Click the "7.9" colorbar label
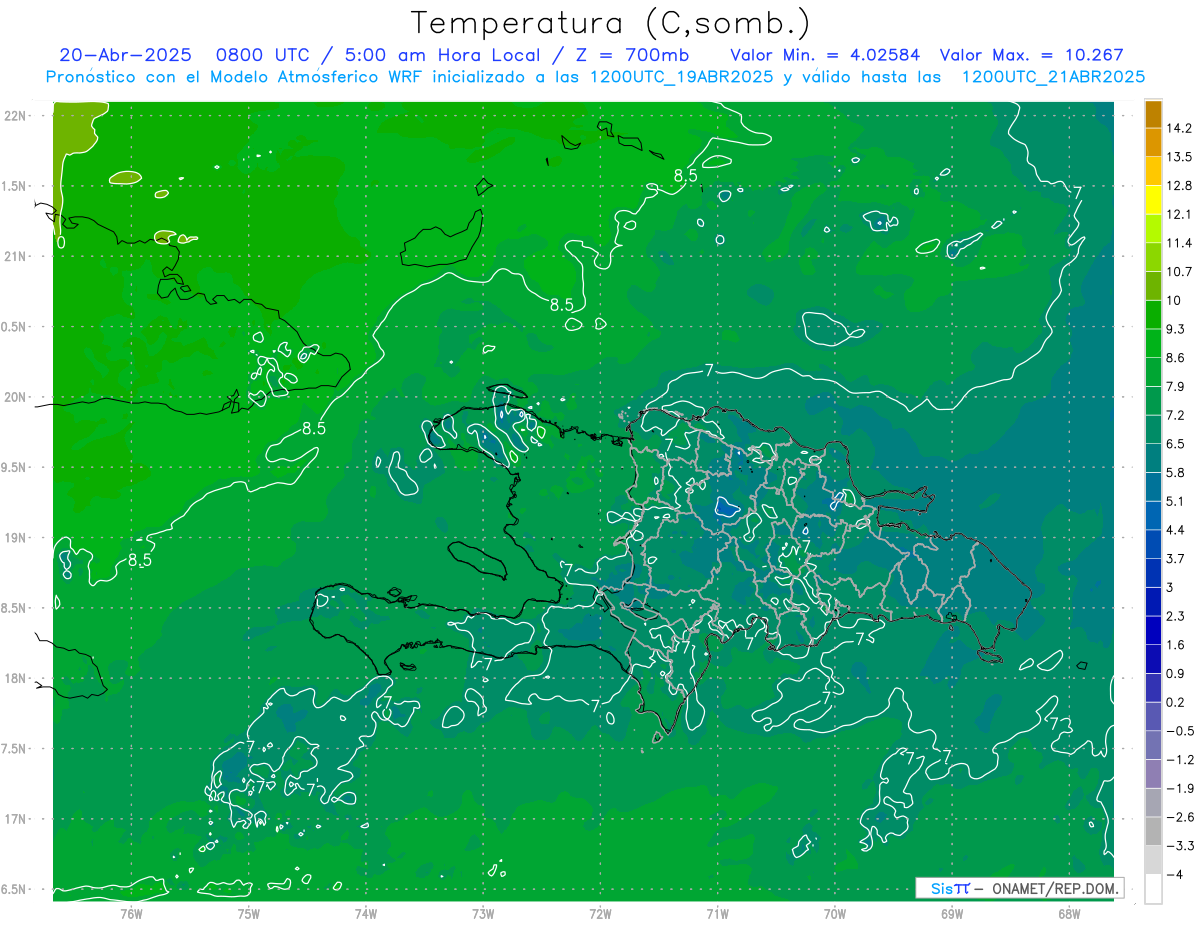 click(x=1176, y=386)
